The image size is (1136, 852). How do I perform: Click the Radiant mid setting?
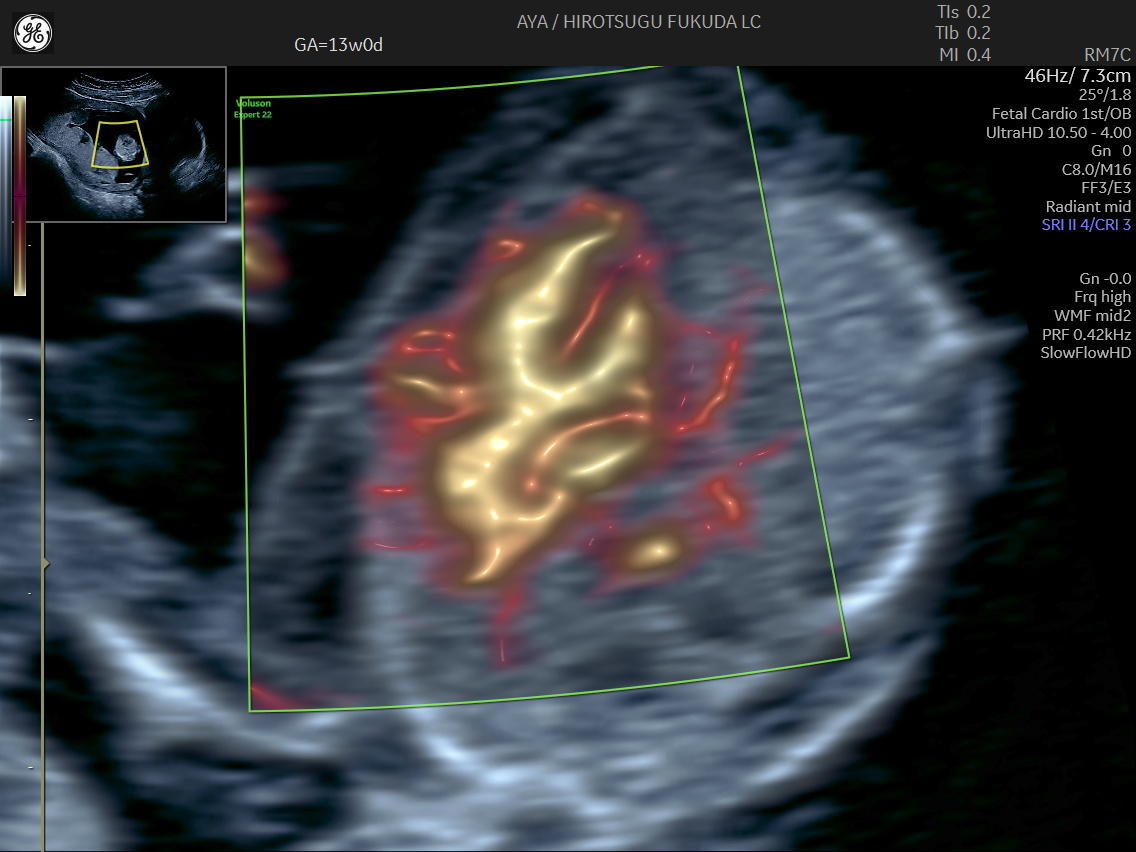pos(1088,207)
